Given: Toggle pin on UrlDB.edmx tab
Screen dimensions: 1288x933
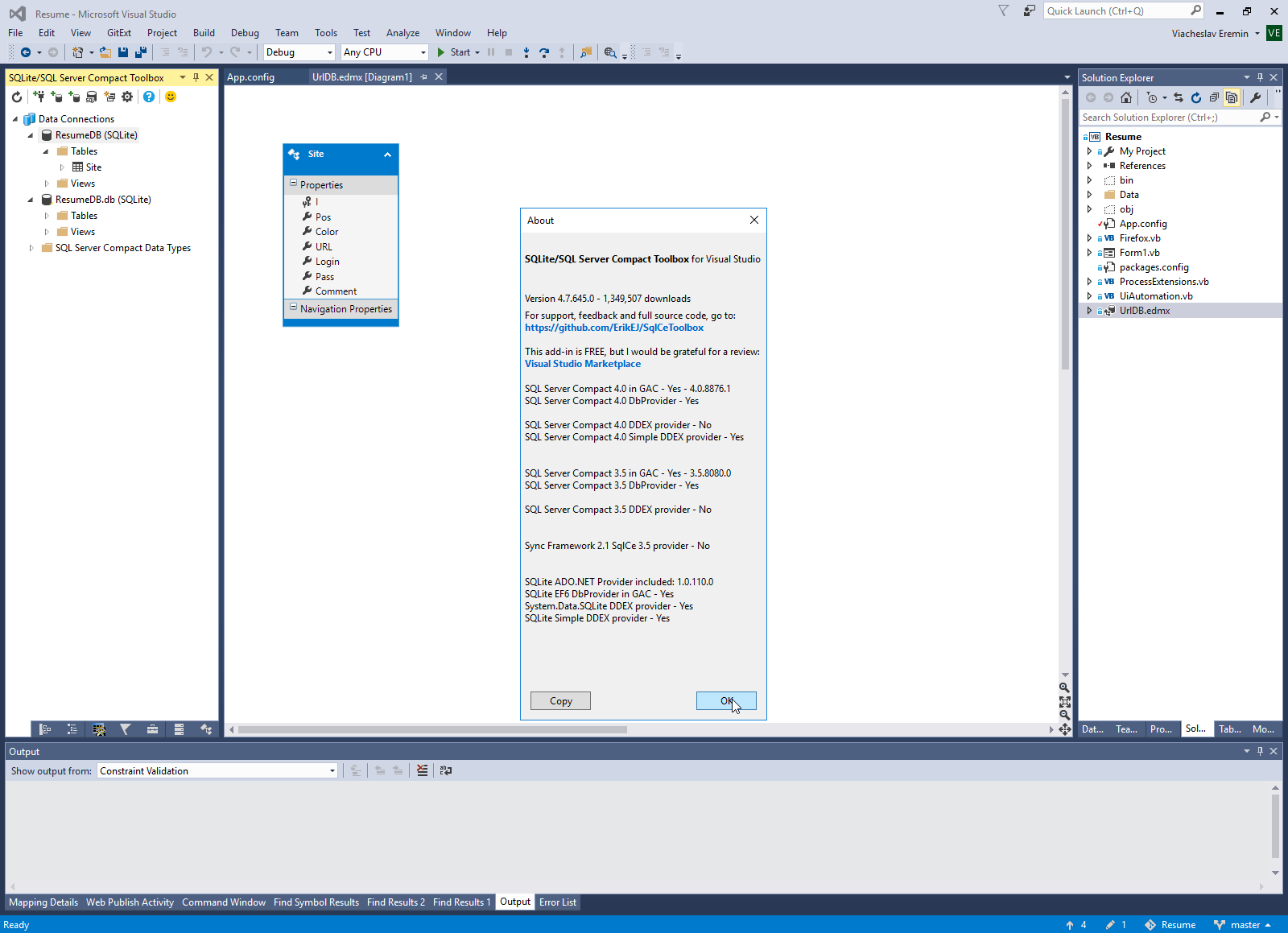Looking at the screenshot, I should pyautogui.click(x=424, y=76).
